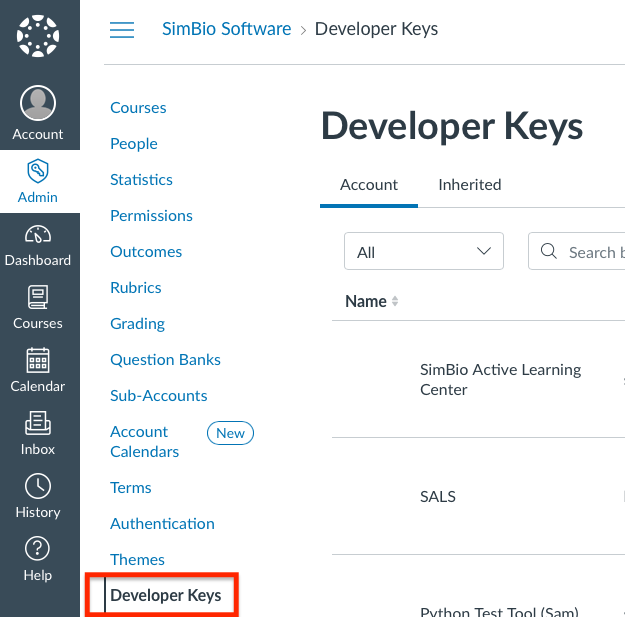Open the Permissions link
625x617 pixels.
pyautogui.click(x=151, y=216)
